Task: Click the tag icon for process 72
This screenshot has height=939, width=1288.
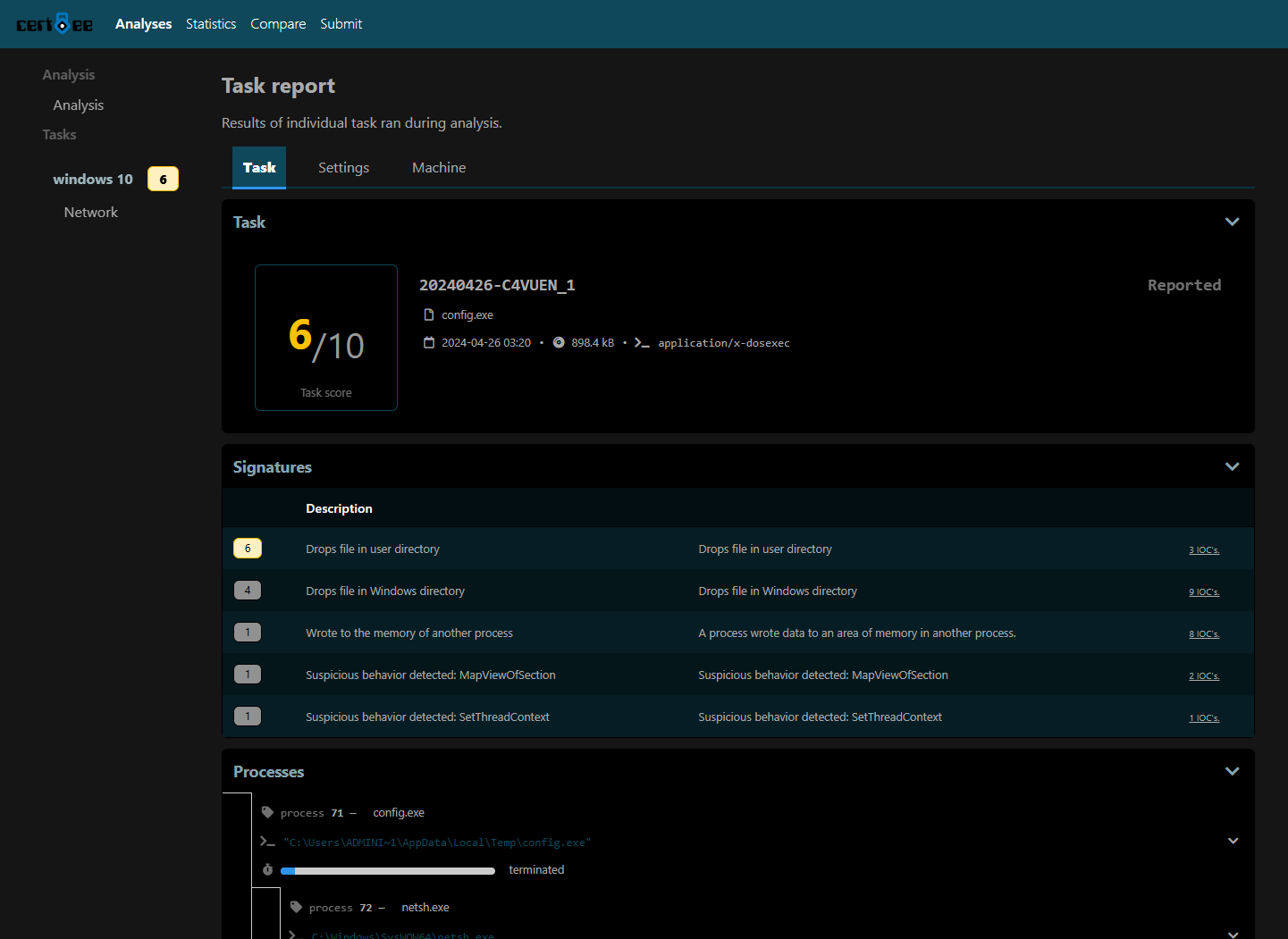Action: coord(296,908)
